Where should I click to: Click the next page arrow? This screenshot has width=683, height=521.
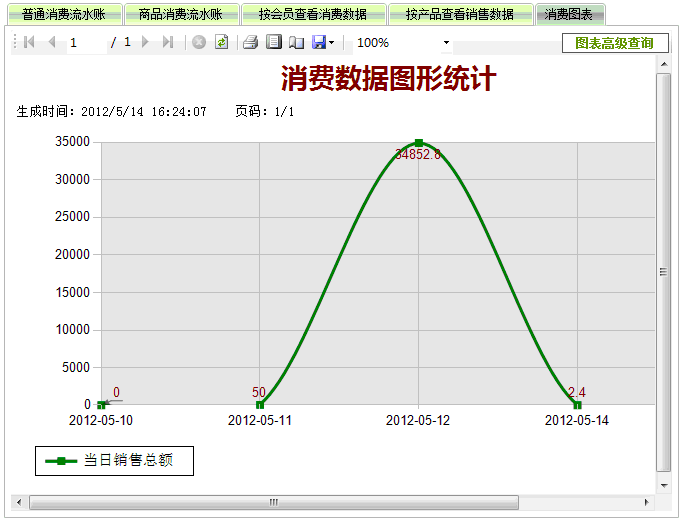pyautogui.click(x=146, y=43)
